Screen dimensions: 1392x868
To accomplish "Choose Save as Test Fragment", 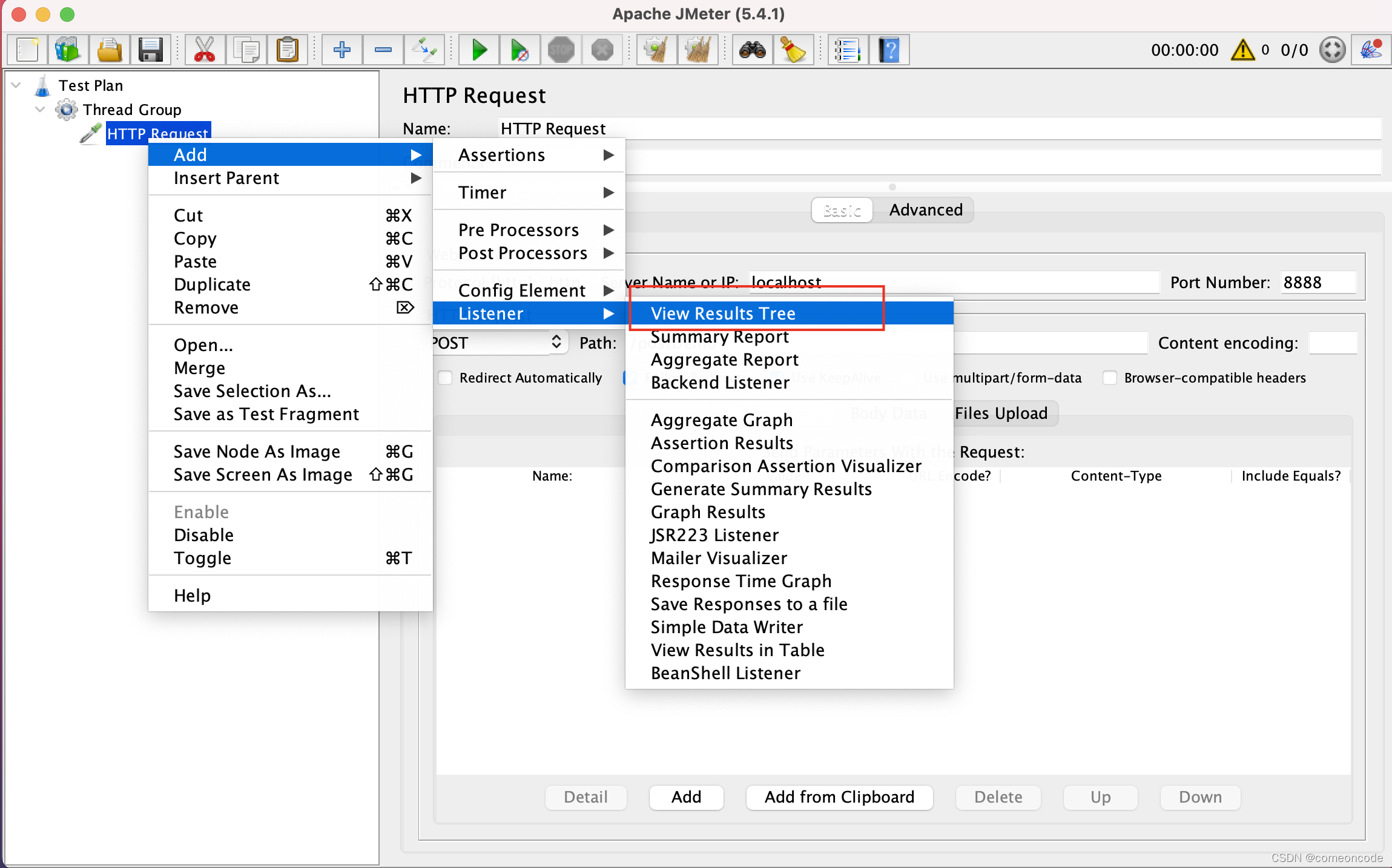I will pyautogui.click(x=290, y=414).
